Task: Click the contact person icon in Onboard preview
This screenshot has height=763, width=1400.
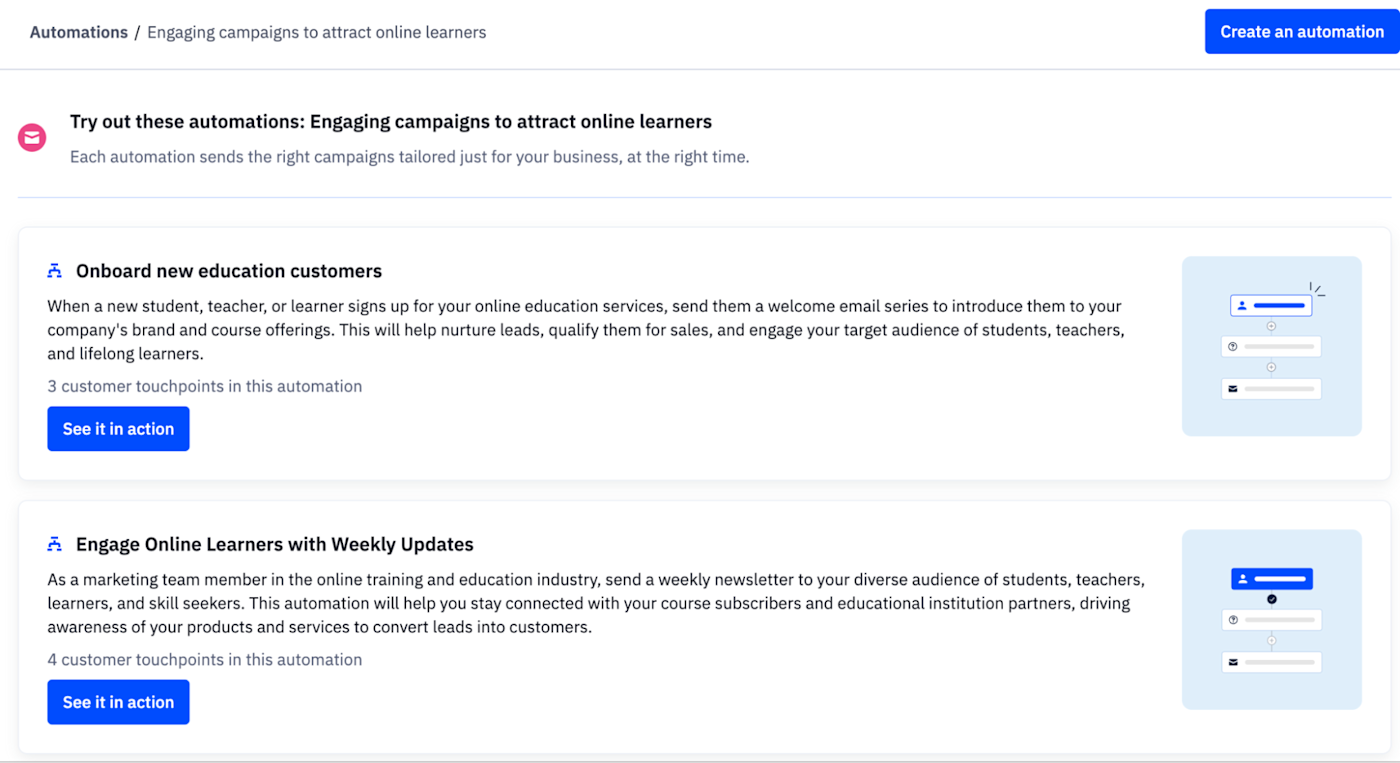Action: point(1242,305)
